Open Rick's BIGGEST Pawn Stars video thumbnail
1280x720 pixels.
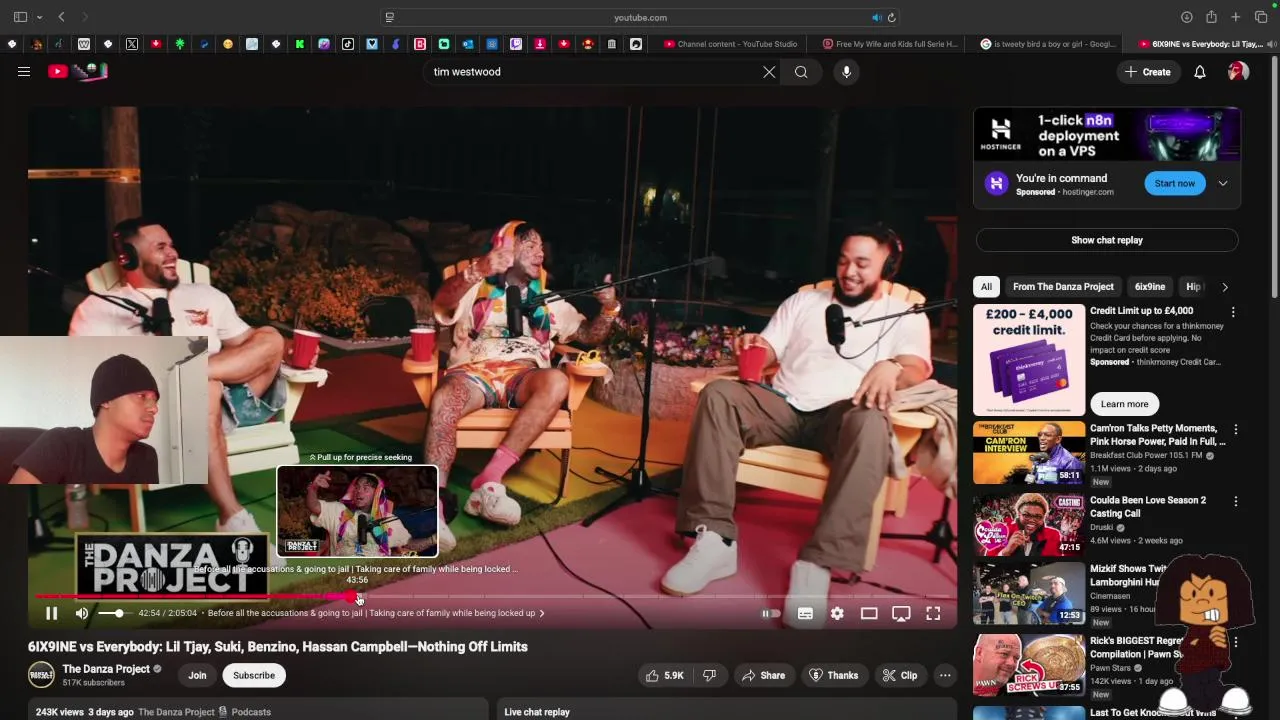click(1029, 664)
